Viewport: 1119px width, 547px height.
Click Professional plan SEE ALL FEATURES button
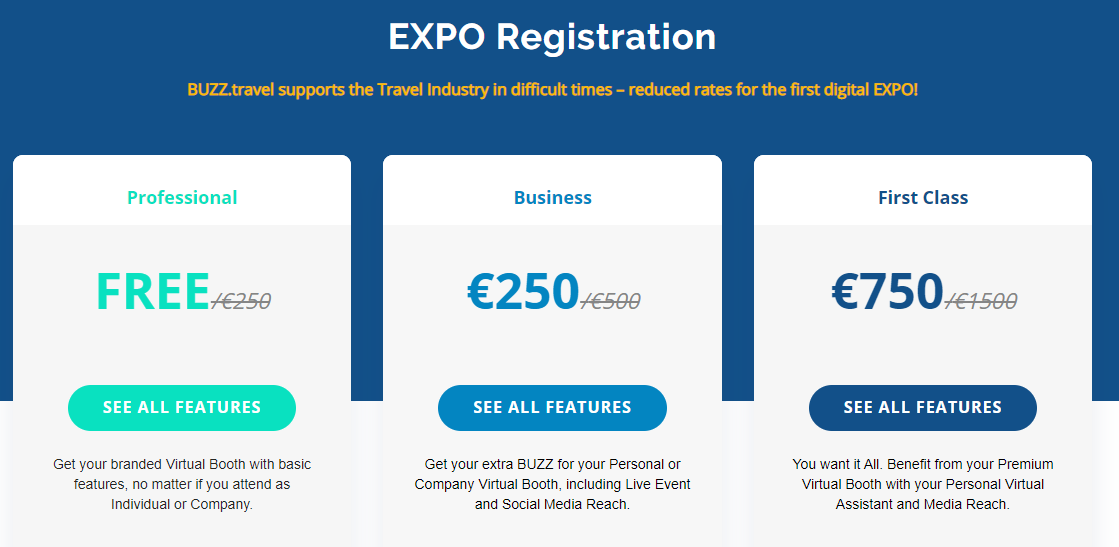click(x=182, y=408)
